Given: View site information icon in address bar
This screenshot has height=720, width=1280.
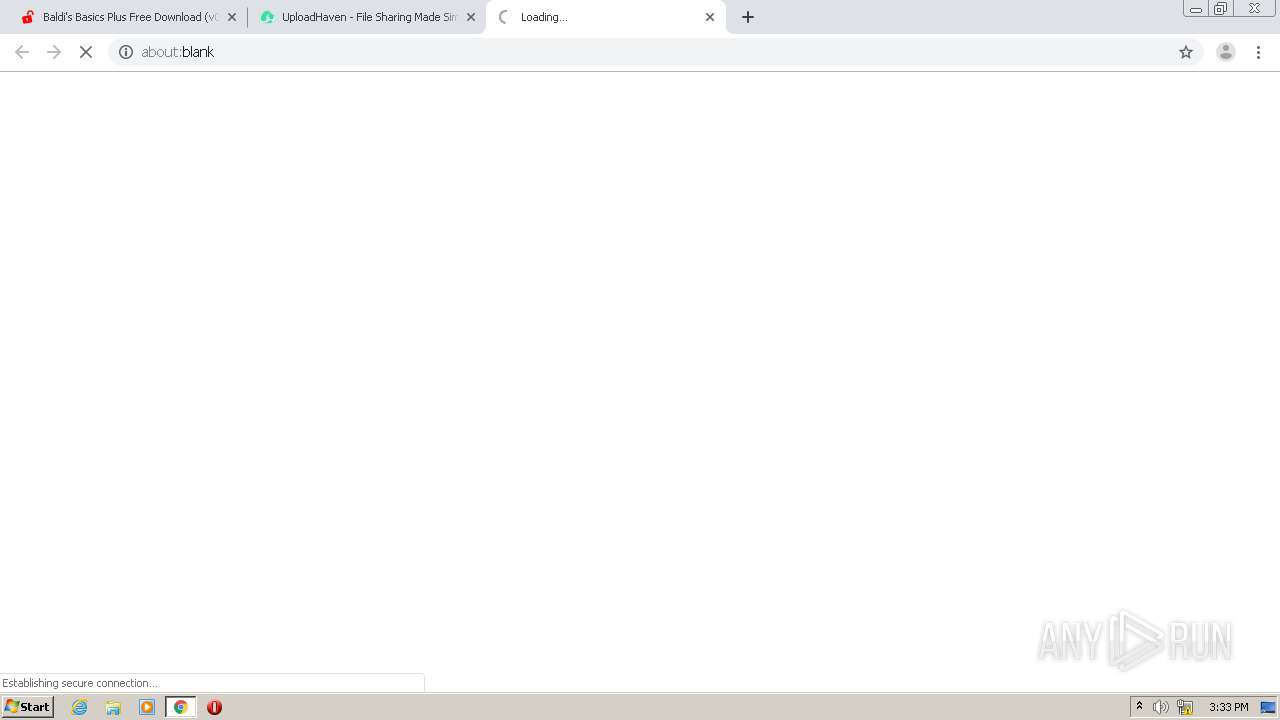Looking at the screenshot, I should 126,52.
